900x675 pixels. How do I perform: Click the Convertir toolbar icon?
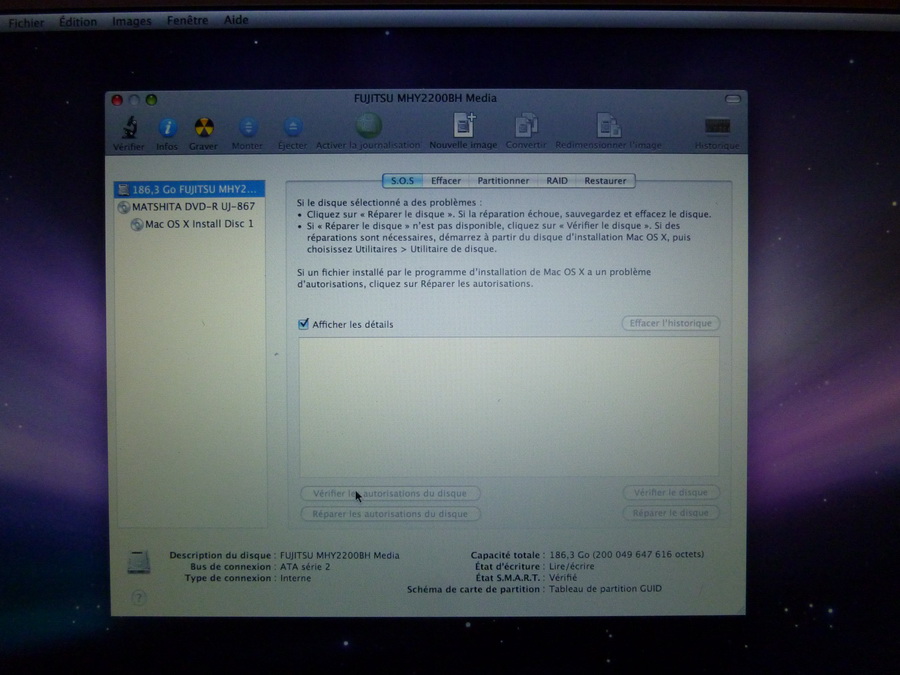(526, 125)
